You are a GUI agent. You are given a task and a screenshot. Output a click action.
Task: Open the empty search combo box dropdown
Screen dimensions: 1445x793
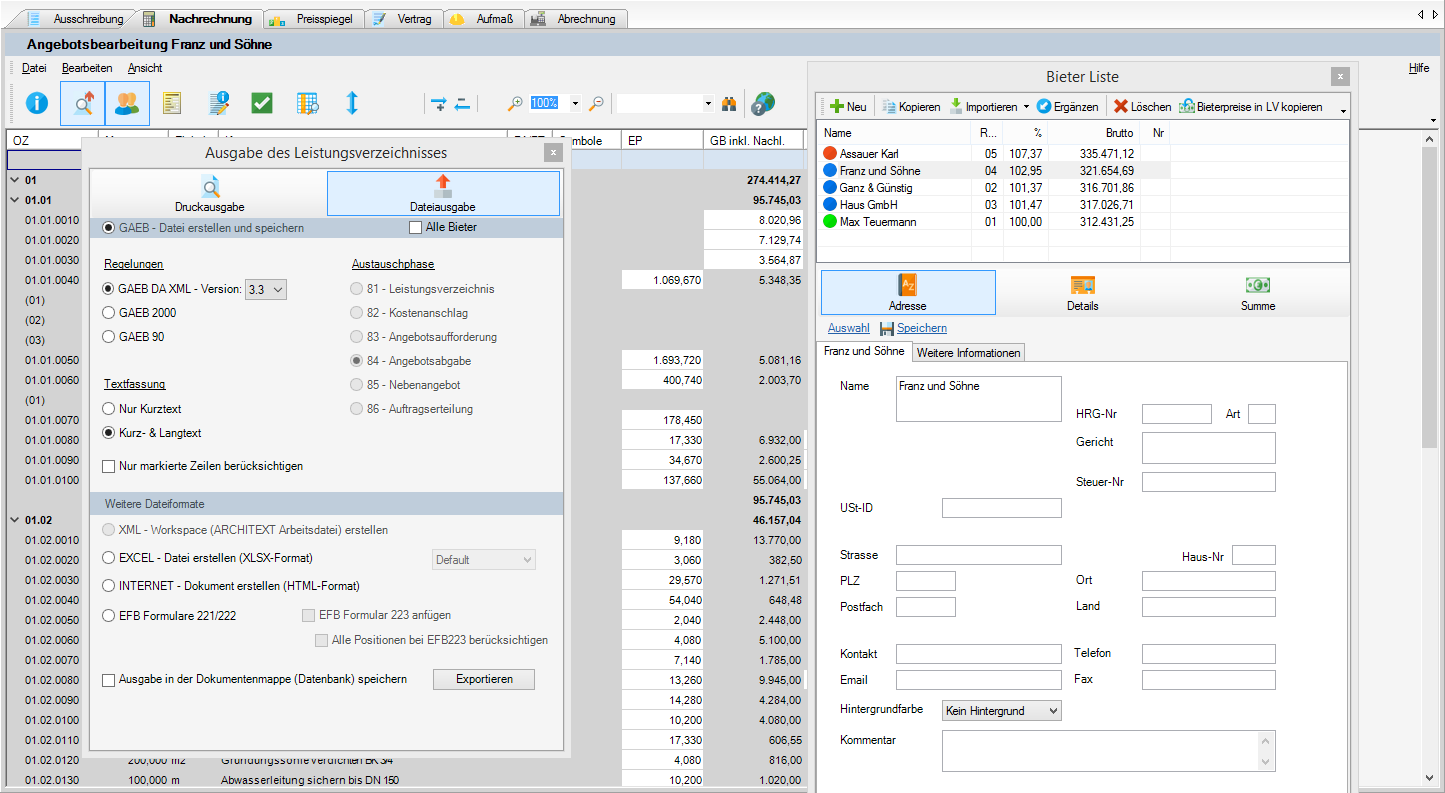(707, 103)
